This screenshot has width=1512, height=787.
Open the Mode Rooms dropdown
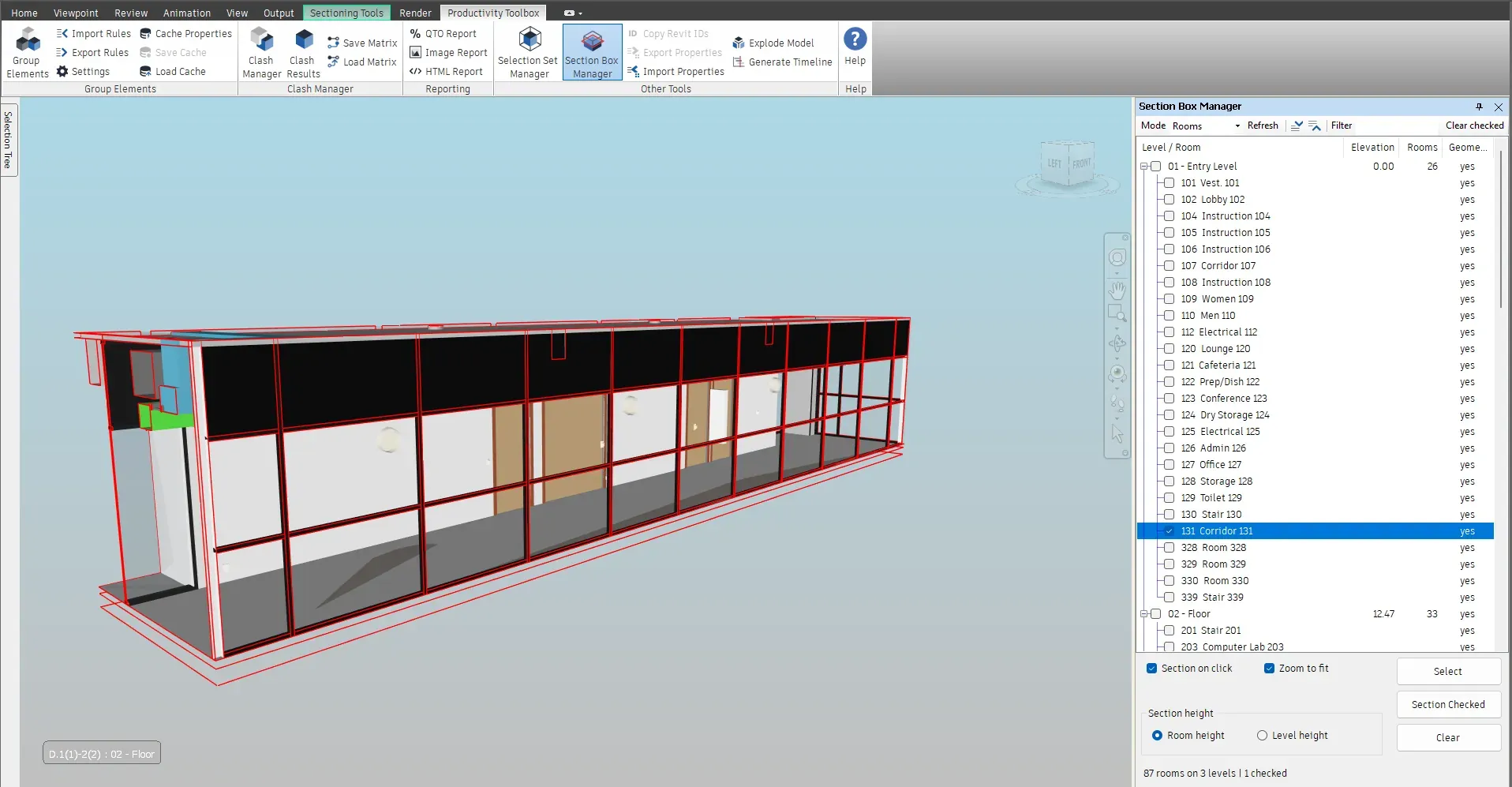(1206, 126)
